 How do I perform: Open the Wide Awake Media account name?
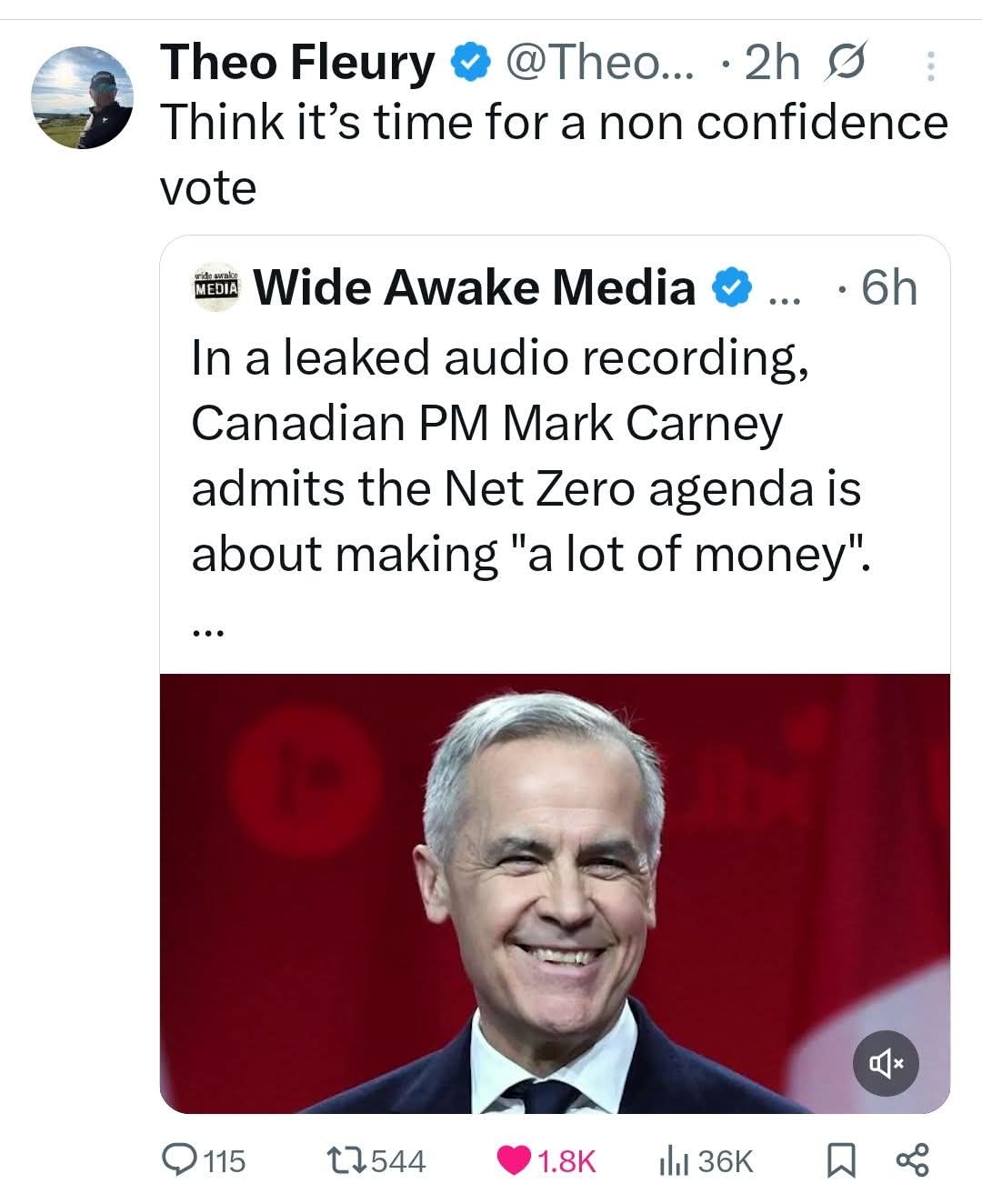(474, 287)
